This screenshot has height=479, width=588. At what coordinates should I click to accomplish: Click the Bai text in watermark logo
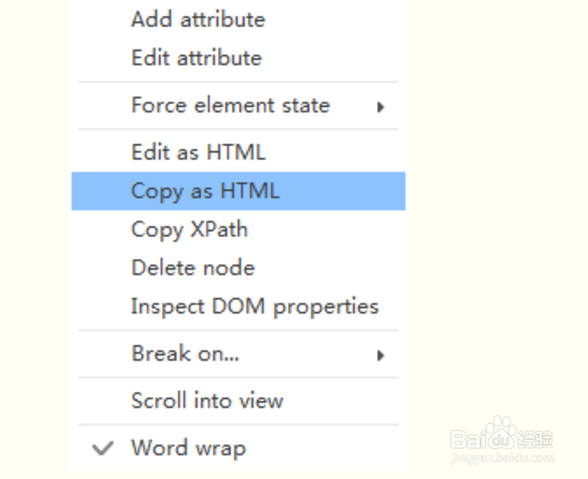[x=467, y=439]
